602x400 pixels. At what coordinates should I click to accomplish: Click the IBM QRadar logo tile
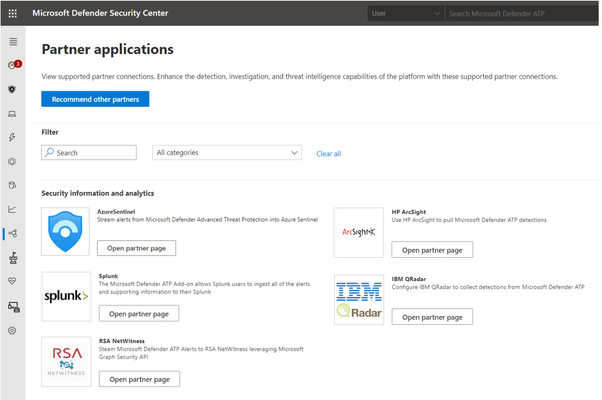[359, 300]
